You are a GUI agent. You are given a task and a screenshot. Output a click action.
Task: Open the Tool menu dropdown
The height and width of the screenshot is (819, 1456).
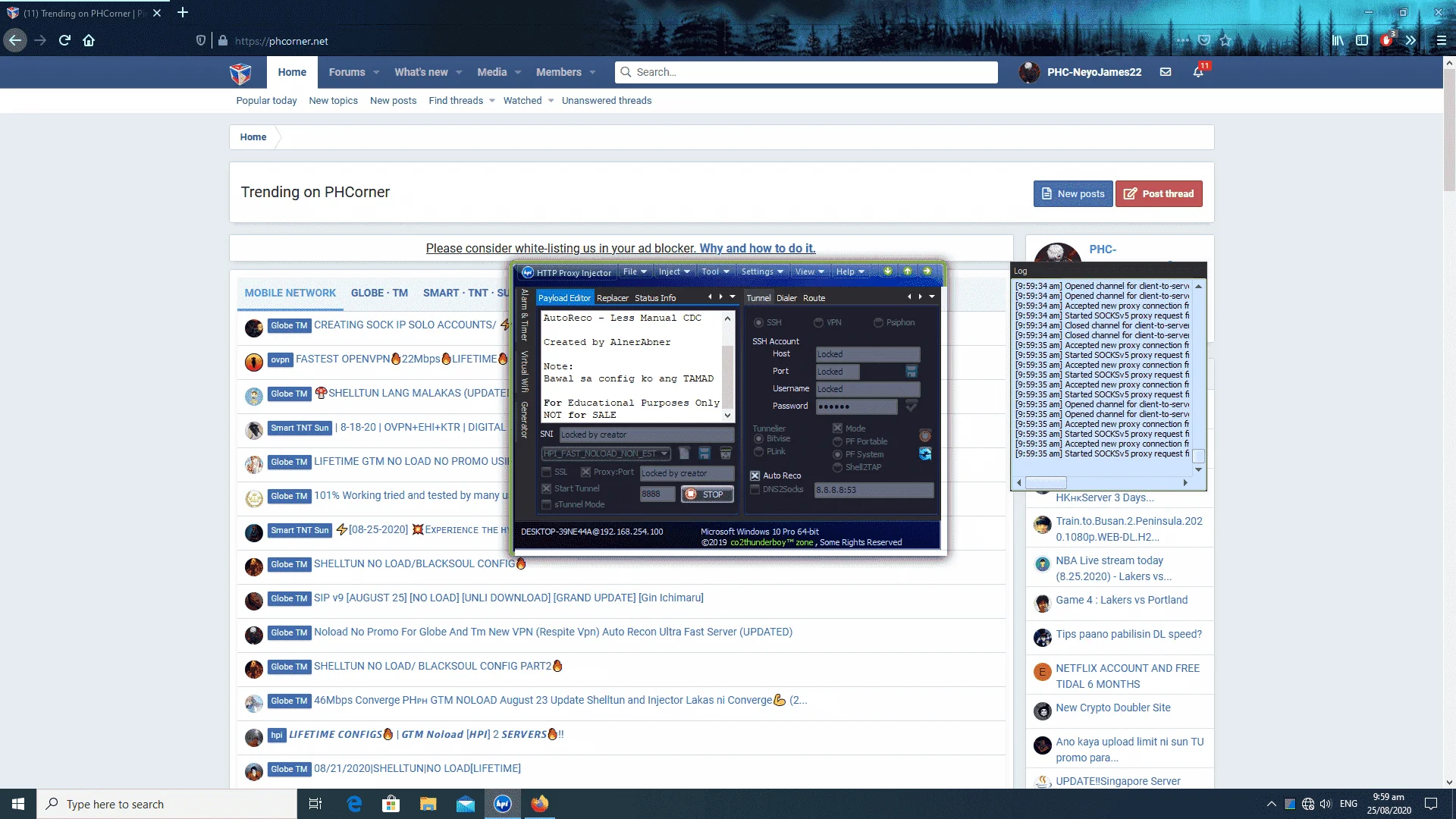pyautogui.click(x=715, y=271)
